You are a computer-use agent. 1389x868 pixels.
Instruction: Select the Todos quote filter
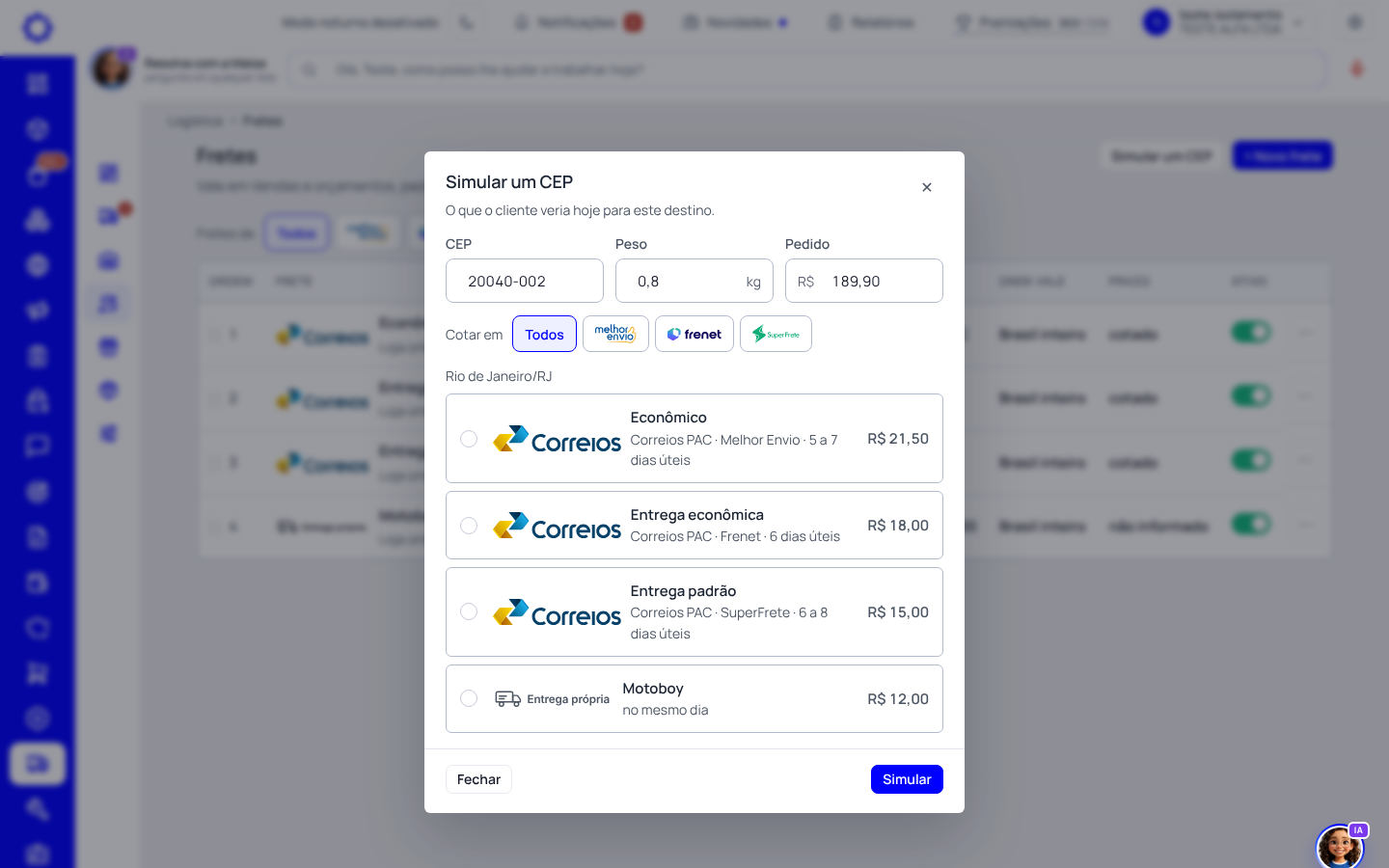tap(544, 334)
